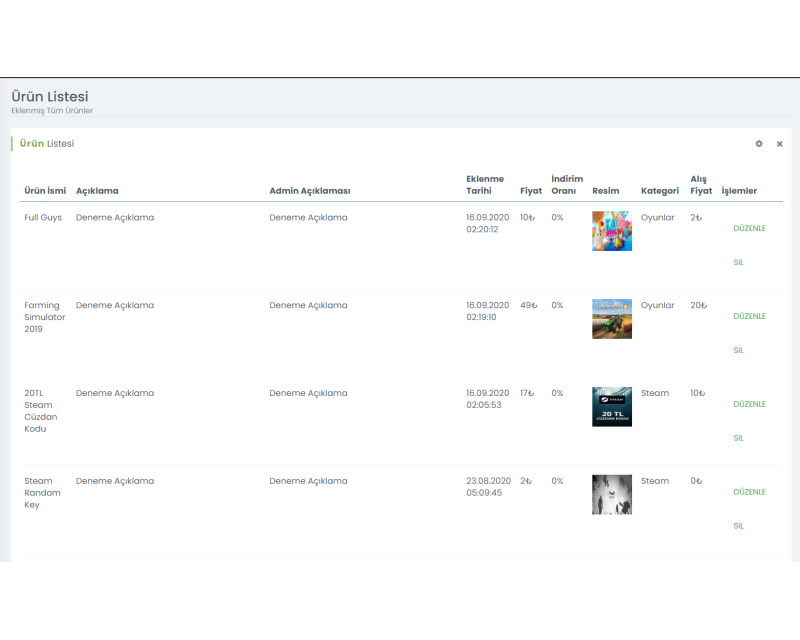
Task: Click the Eklenme Tarihi column header
Action: pyautogui.click(x=485, y=185)
